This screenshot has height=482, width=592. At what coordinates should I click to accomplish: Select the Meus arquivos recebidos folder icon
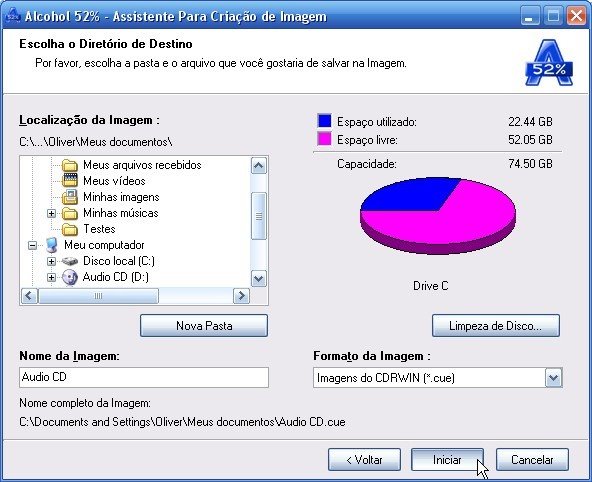pos(70,165)
